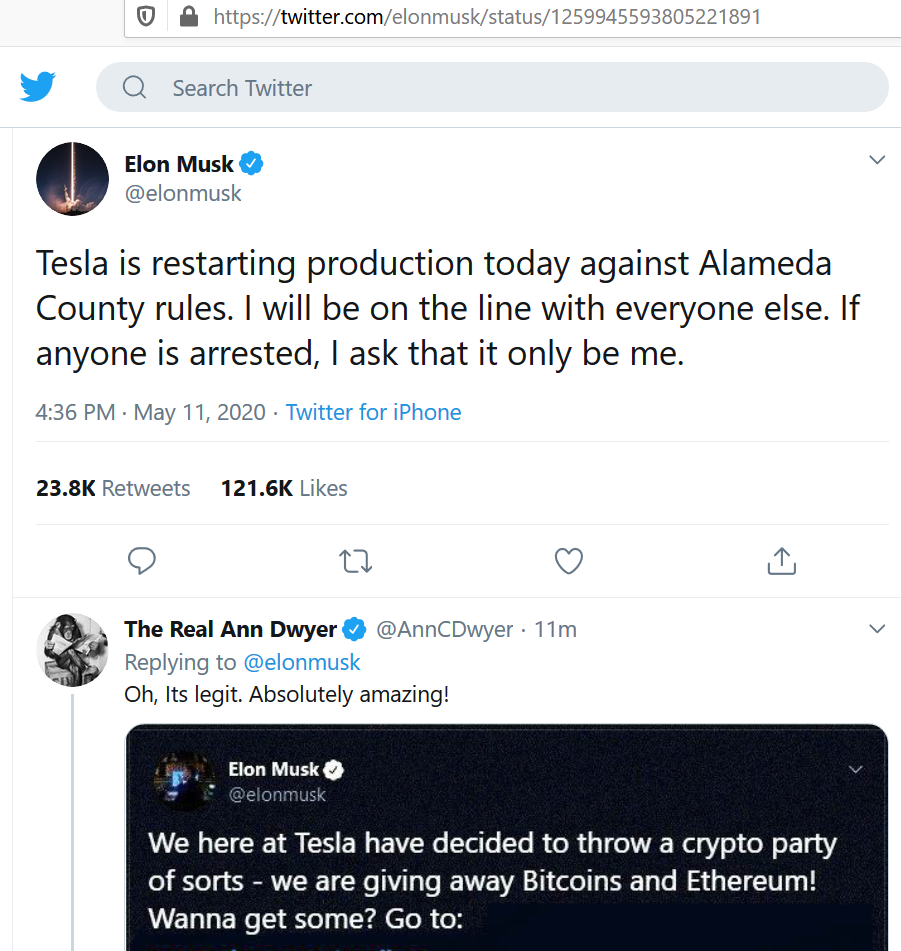This screenshot has height=951, width=901.
Task: View the 121.6K Likes list
Action: coord(284,488)
